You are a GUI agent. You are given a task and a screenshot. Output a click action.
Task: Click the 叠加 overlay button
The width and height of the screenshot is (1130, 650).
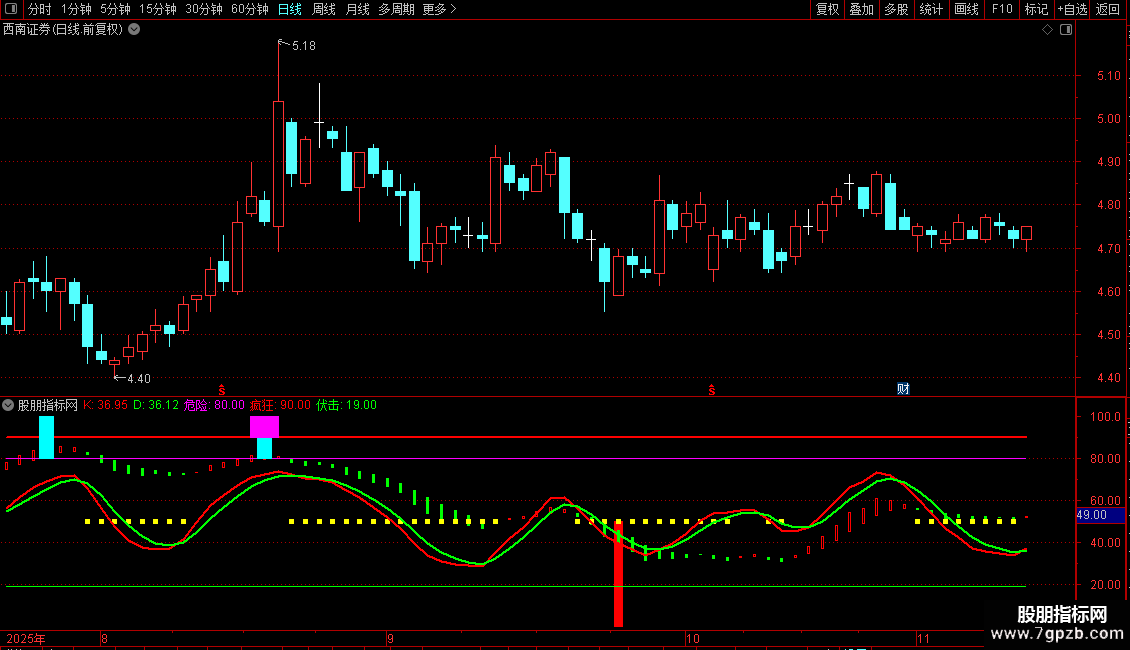coord(861,9)
